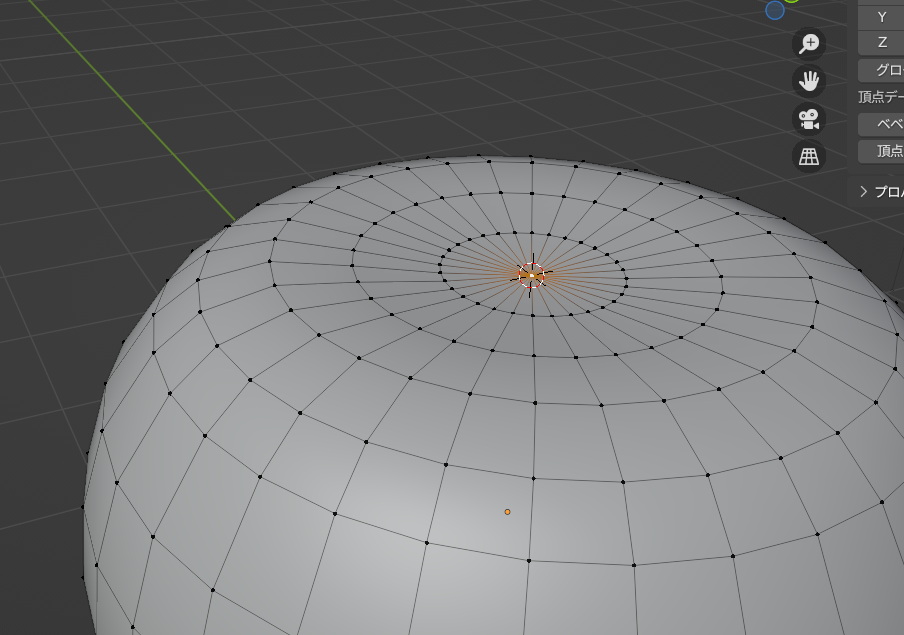Toggle camera view with the camera icon
The height and width of the screenshot is (635, 904).
(x=809, y=119)
